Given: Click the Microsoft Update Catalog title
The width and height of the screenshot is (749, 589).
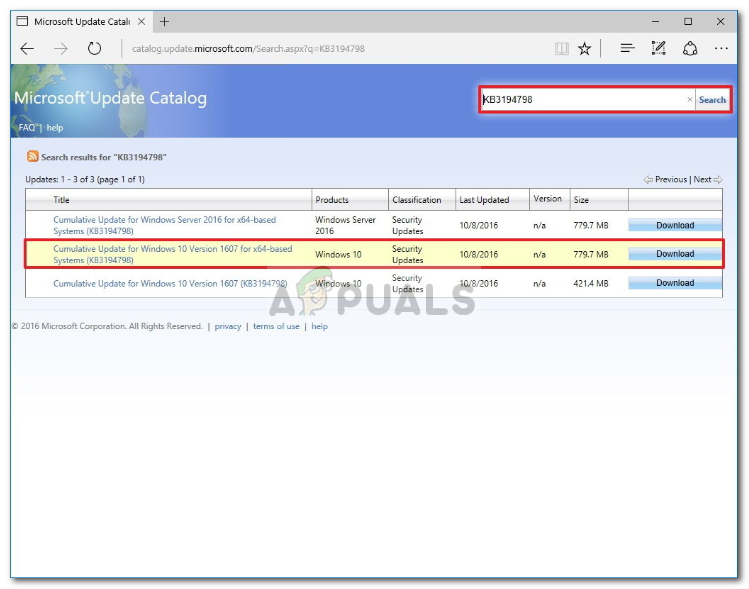Looking at the screenshot, I should [110, 98].
